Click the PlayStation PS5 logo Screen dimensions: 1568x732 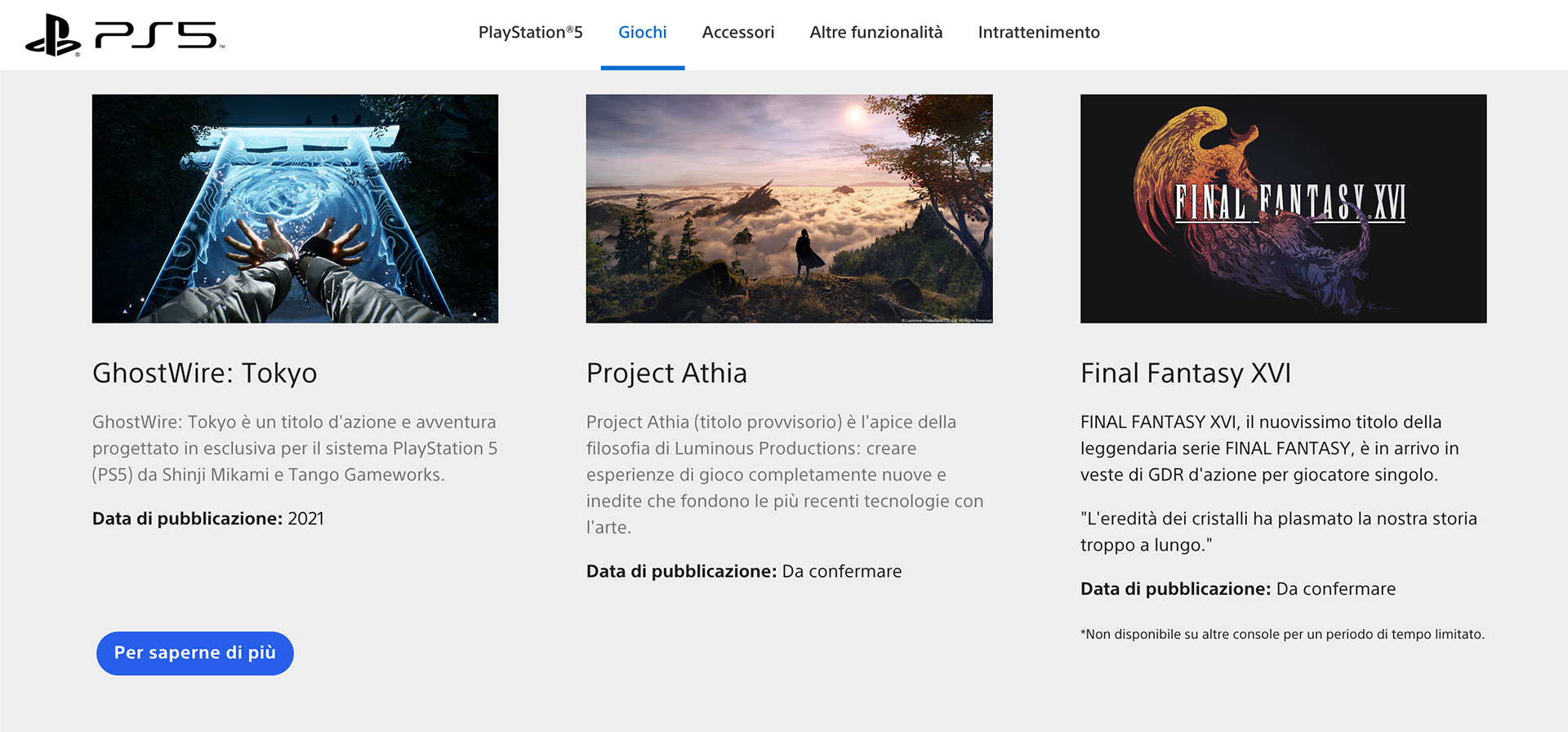tap(124, 35)
